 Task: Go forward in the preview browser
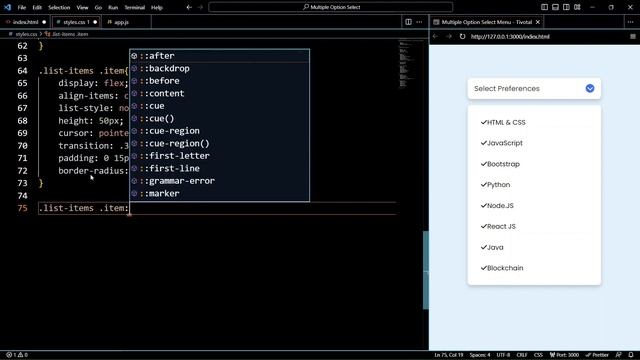449,36
